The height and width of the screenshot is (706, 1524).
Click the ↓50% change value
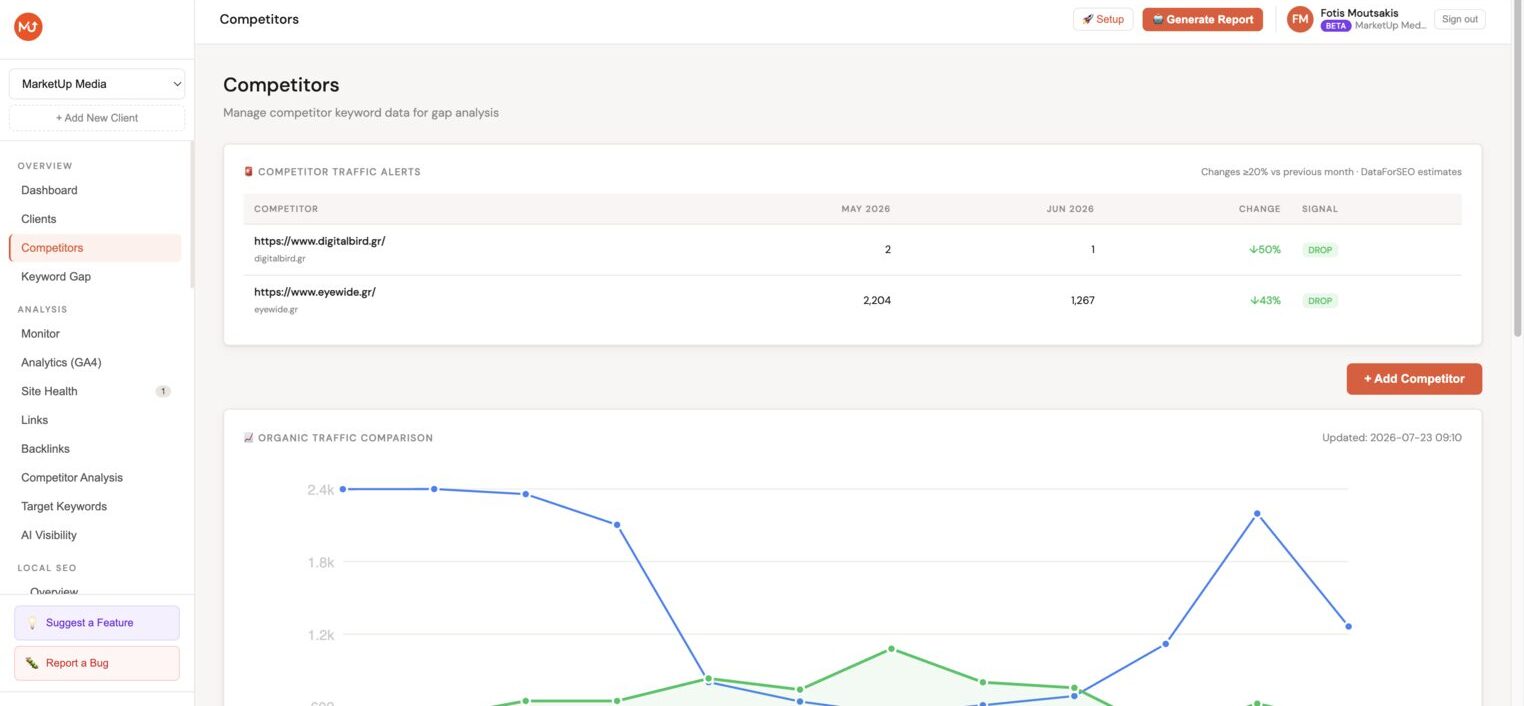(1265, 250)
